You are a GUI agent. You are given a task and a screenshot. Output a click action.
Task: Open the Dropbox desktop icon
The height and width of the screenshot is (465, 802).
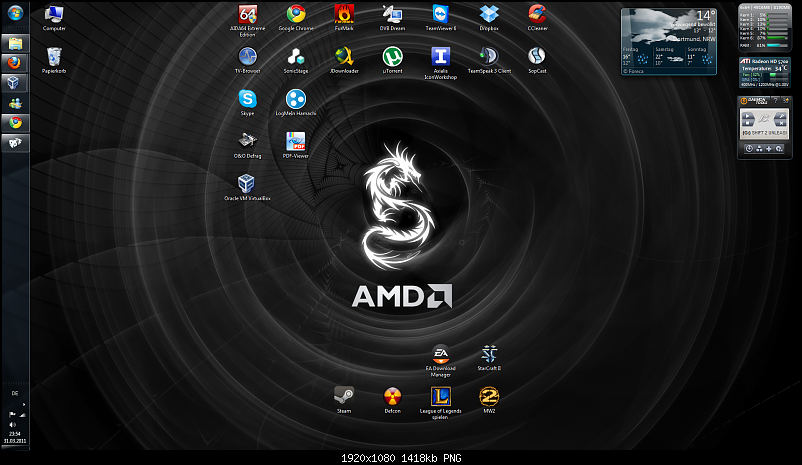coord(489,18)
